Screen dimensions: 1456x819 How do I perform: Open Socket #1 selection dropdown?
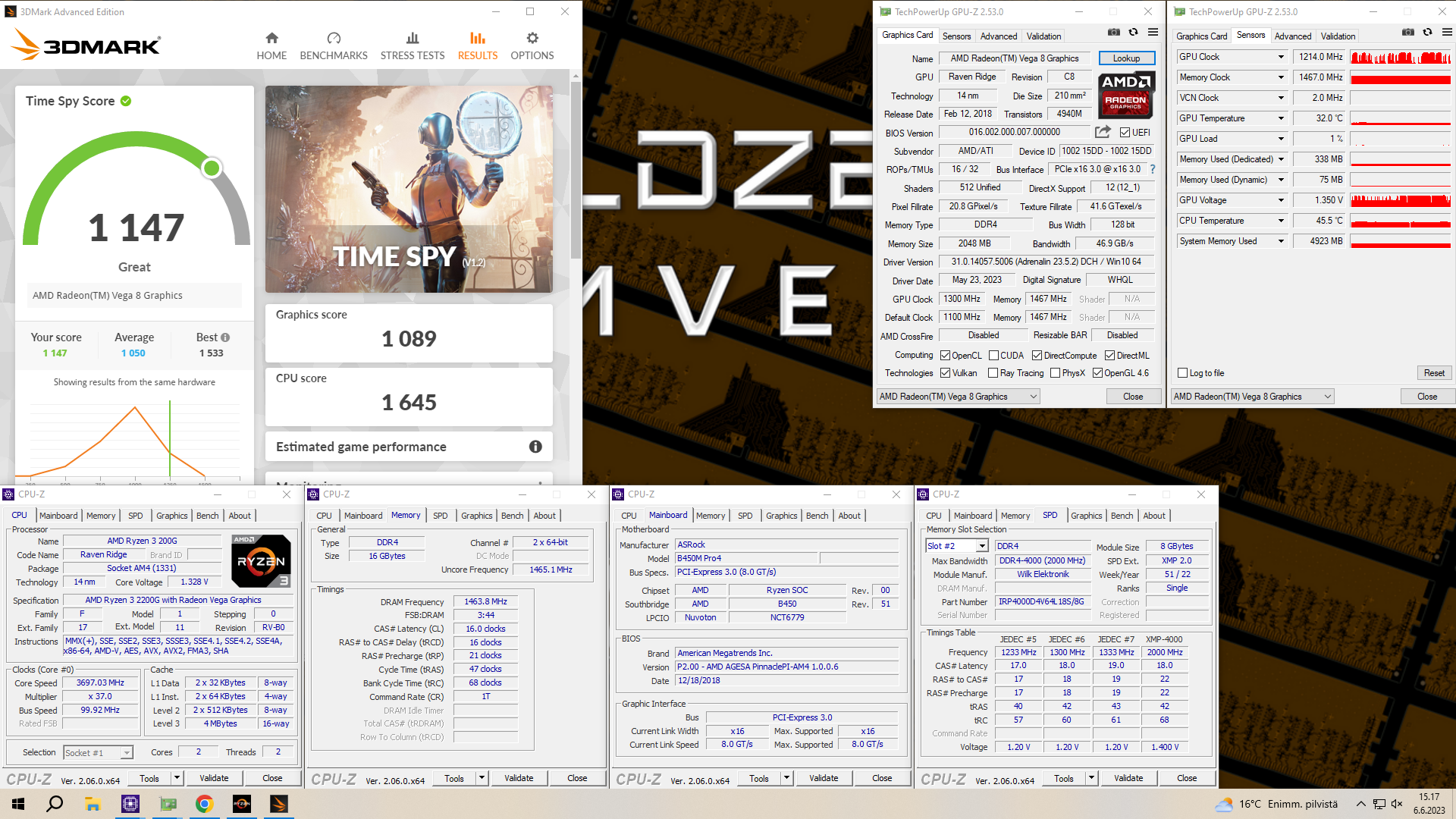(x=99, y=752)
